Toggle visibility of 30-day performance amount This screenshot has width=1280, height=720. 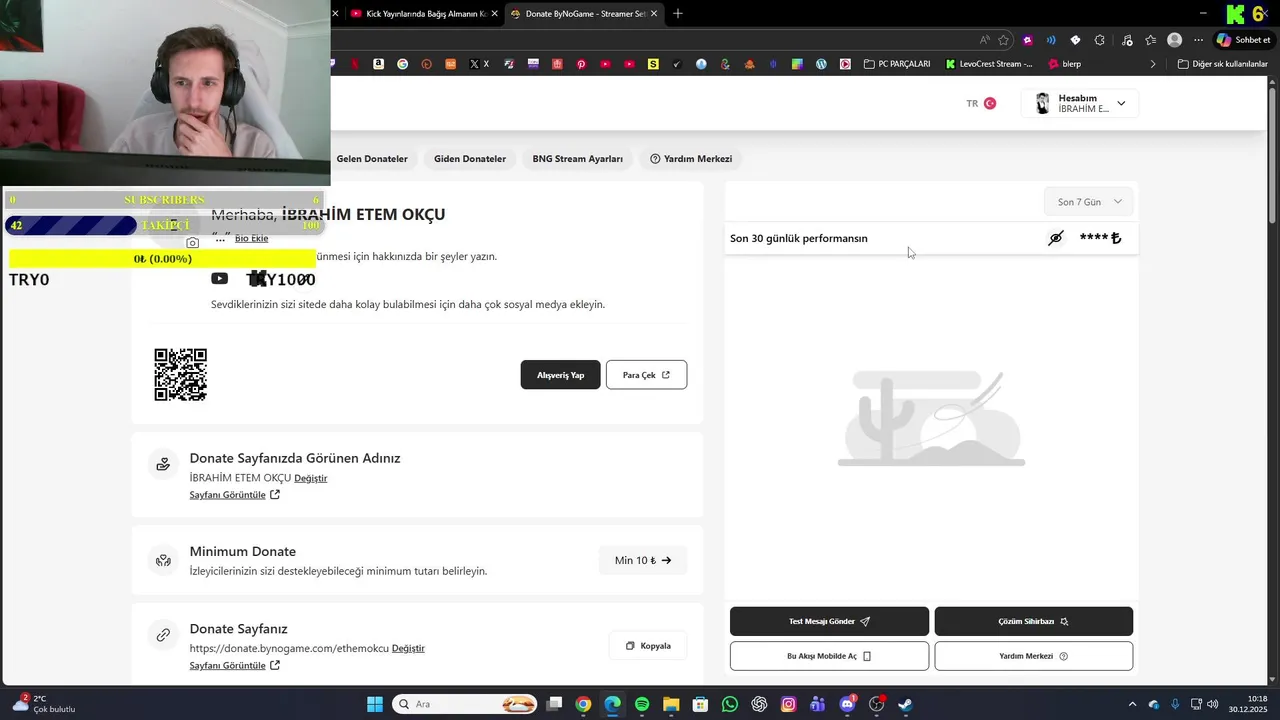pos(1056,238)
